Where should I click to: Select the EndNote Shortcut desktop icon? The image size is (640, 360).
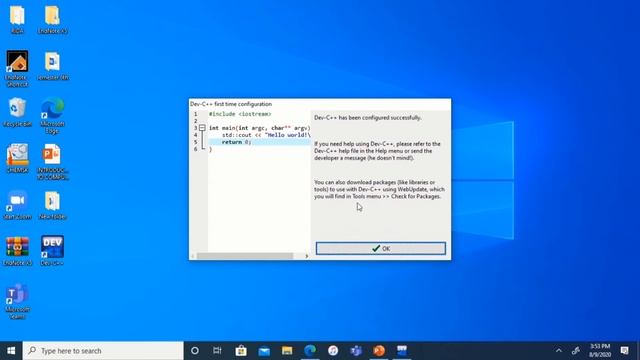17,69
